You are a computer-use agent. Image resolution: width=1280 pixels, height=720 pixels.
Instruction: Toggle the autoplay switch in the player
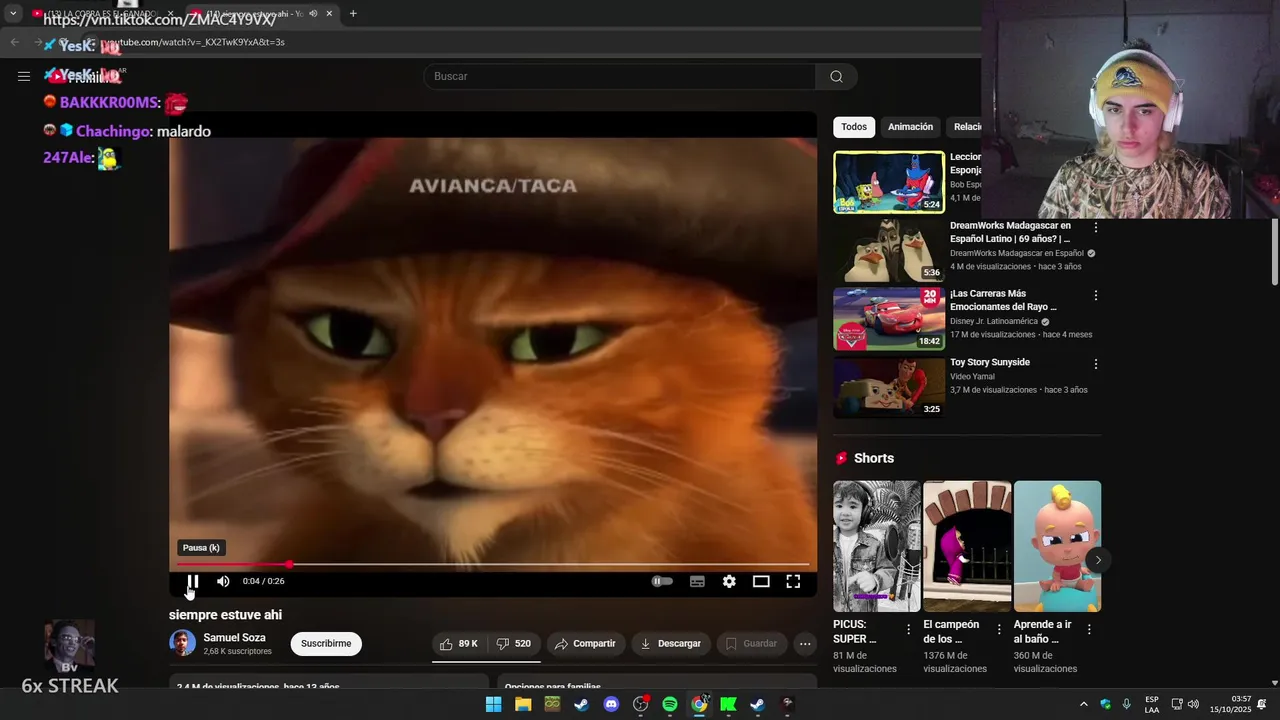pos(662,581)
